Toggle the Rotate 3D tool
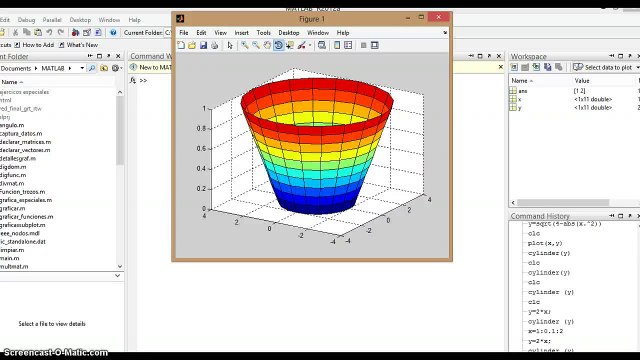 coord(278,45)
